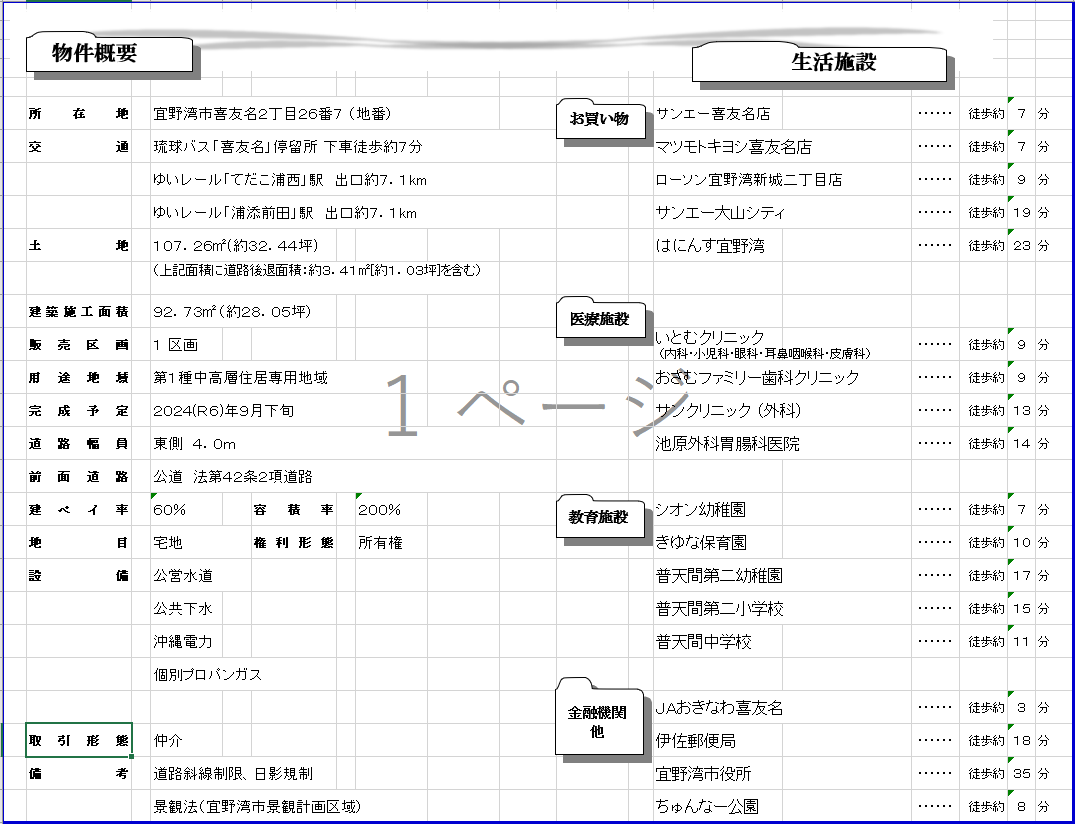Click the 2024(R6)年9月下旬 completion date cell
Screen dimensions: 1075x824
[x=224, y=411]
